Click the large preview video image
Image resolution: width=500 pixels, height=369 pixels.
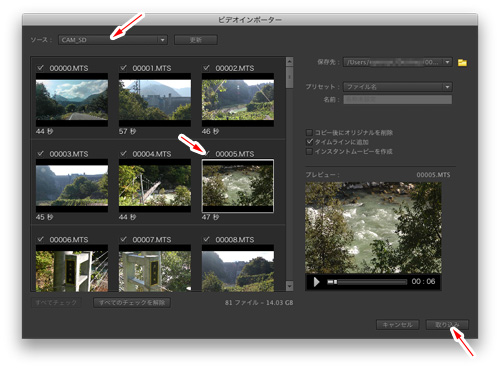coord(373,228)
